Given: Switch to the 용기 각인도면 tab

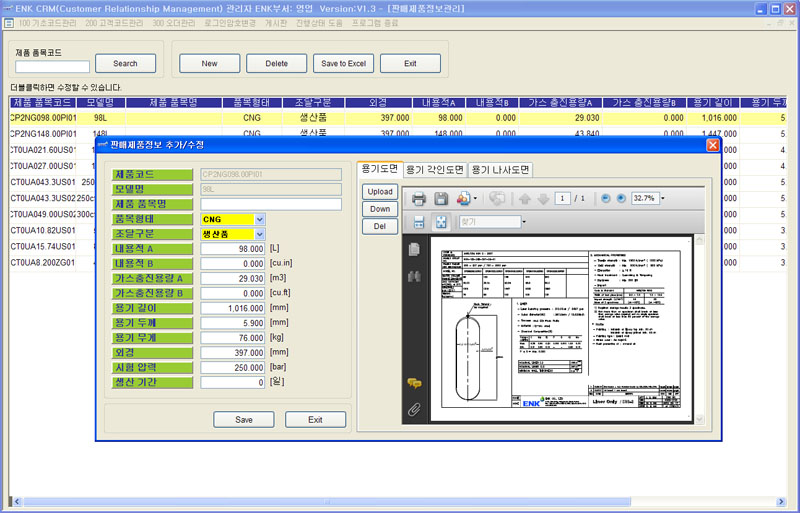Looking at the screenshot, I should pos(435,170).
